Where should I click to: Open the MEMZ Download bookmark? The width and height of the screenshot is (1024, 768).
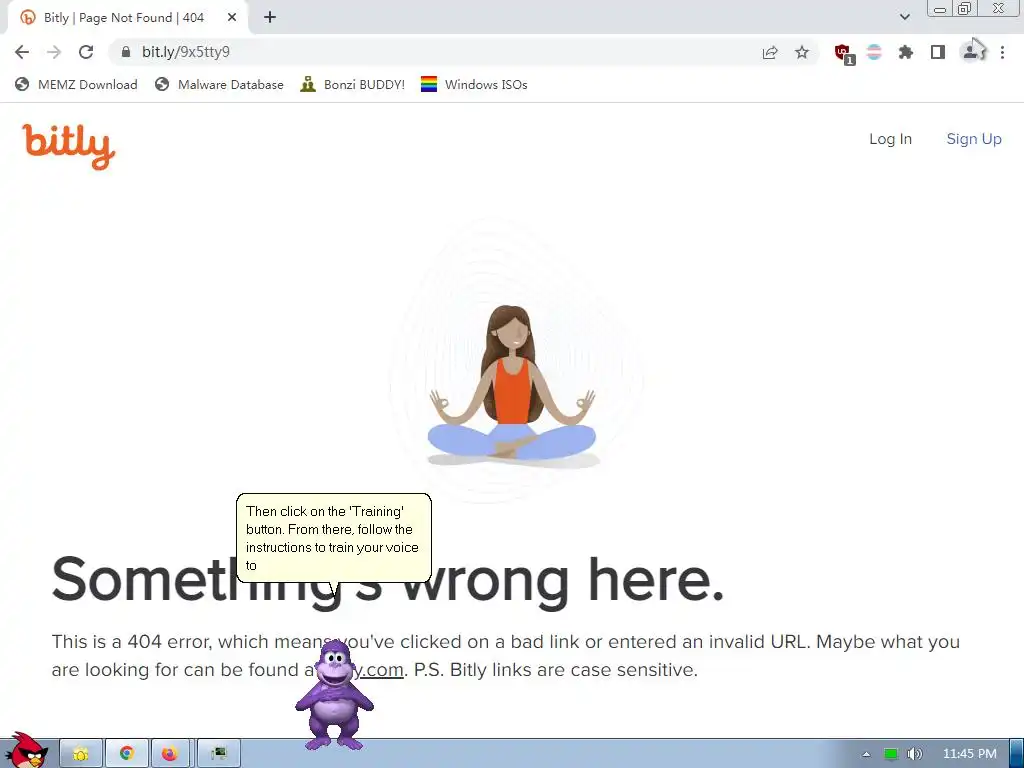(76, 84)
